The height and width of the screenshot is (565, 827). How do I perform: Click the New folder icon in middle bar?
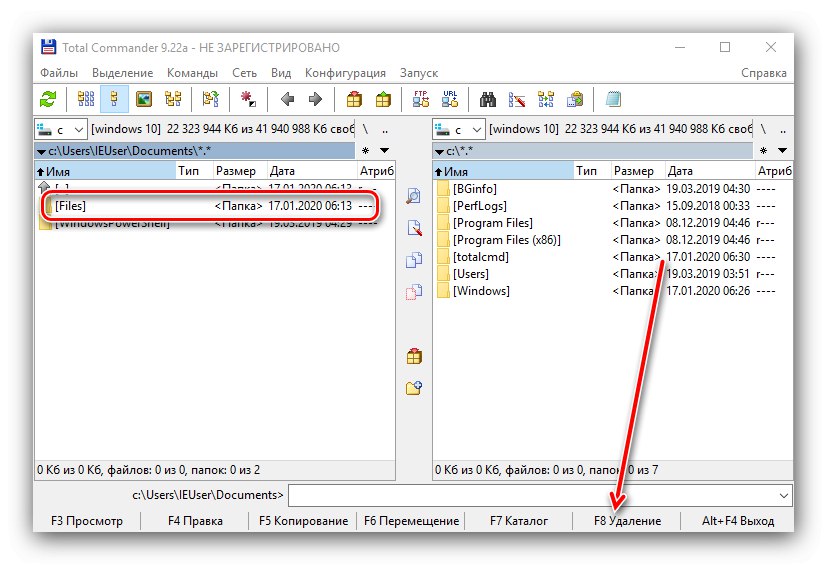[x=414, y=388]
